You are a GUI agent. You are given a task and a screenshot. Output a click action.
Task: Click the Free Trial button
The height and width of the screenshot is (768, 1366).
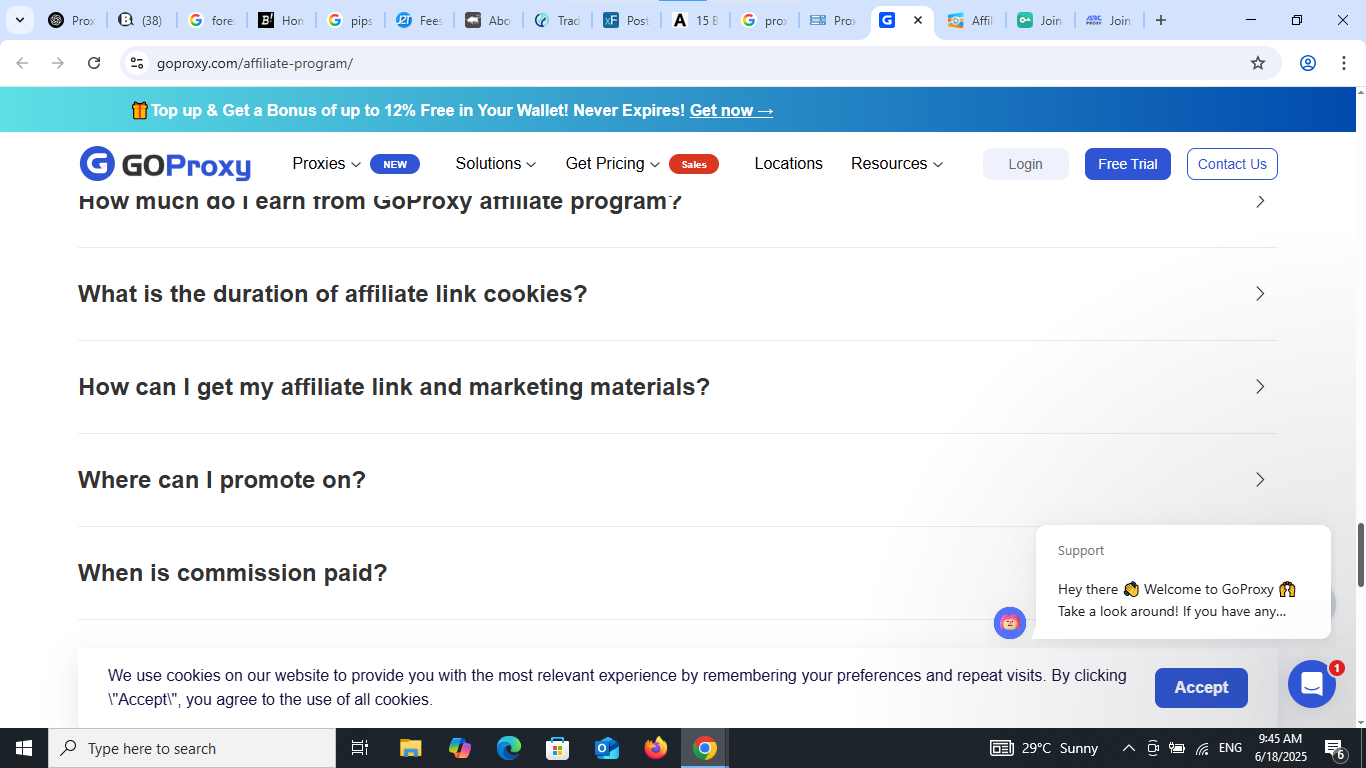1127,164
